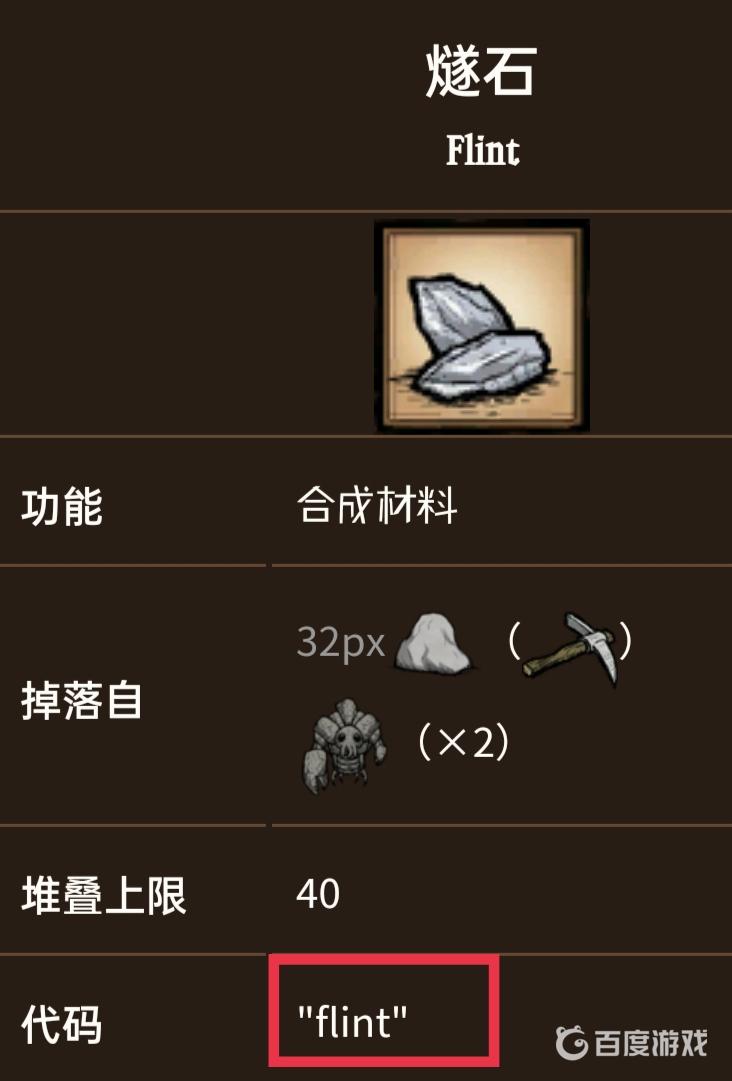Click the 功能 row label
This screenshot has height=1081, width=732.
[x=62, y=507]
